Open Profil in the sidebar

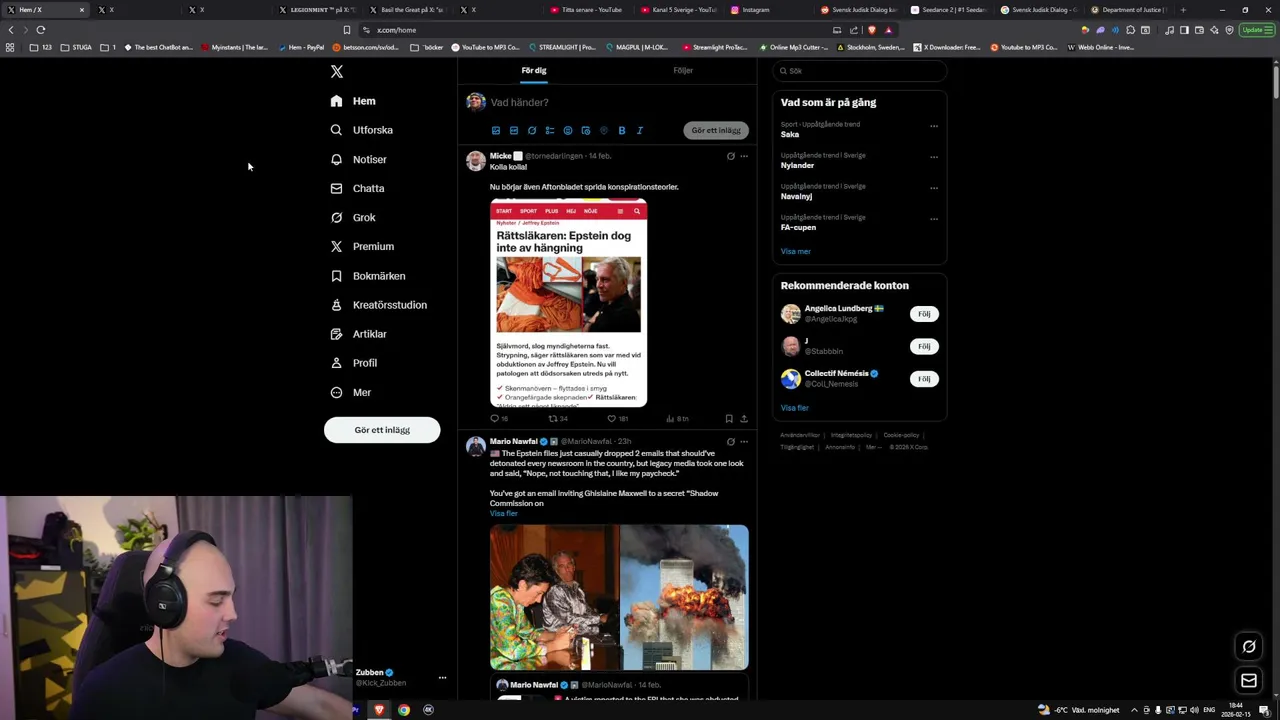[x=353, y=363]
